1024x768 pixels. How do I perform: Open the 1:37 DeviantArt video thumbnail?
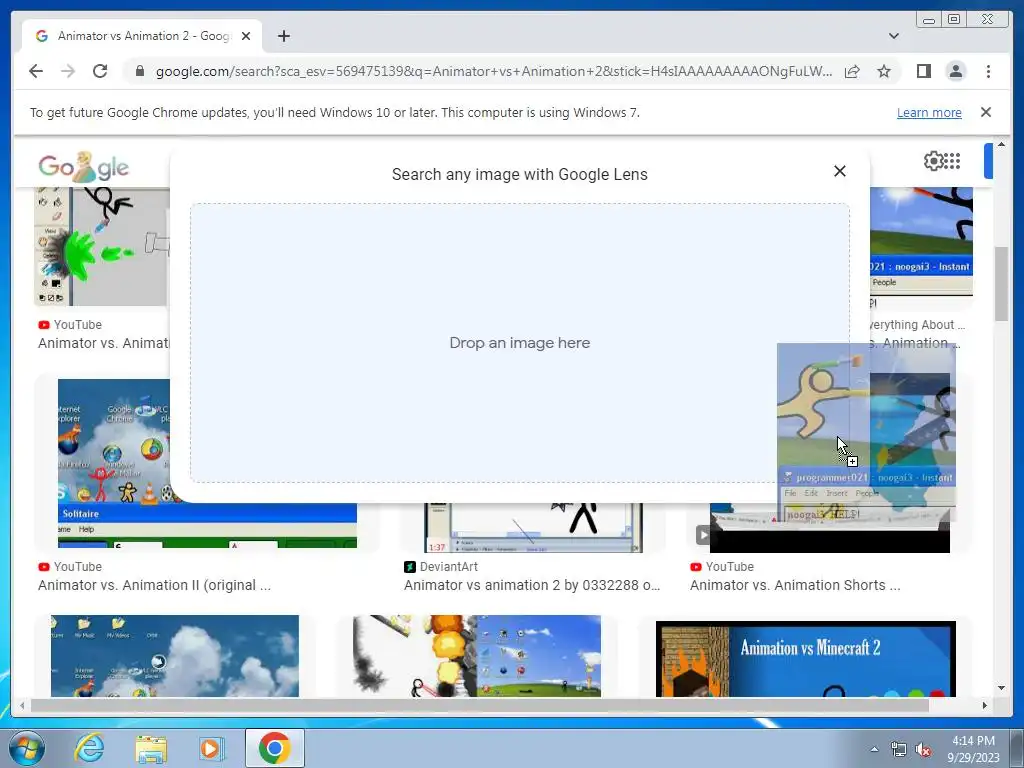click(533, 528)
